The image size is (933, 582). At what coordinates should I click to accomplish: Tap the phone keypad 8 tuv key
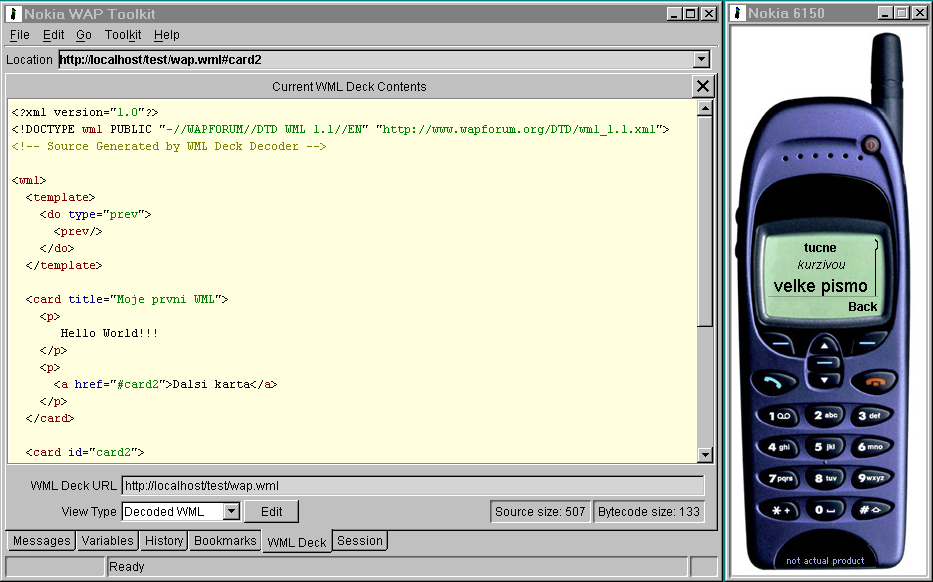[x=825, y=477]
